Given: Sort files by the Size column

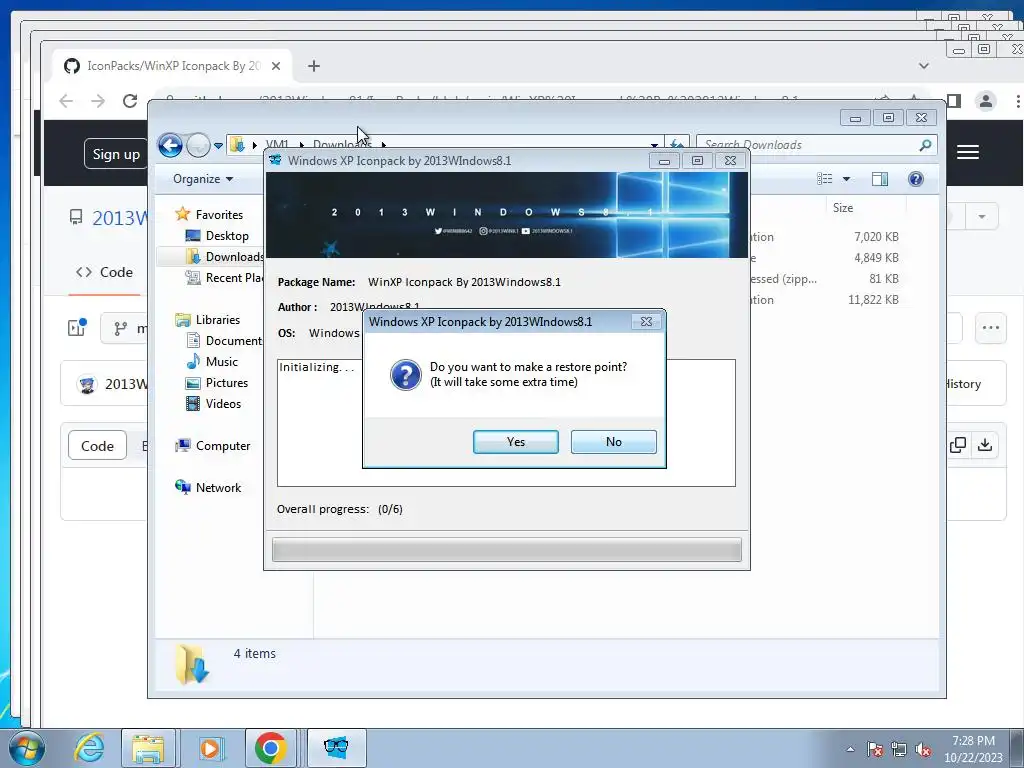Looking at the screenshot, I should [842, 208].
